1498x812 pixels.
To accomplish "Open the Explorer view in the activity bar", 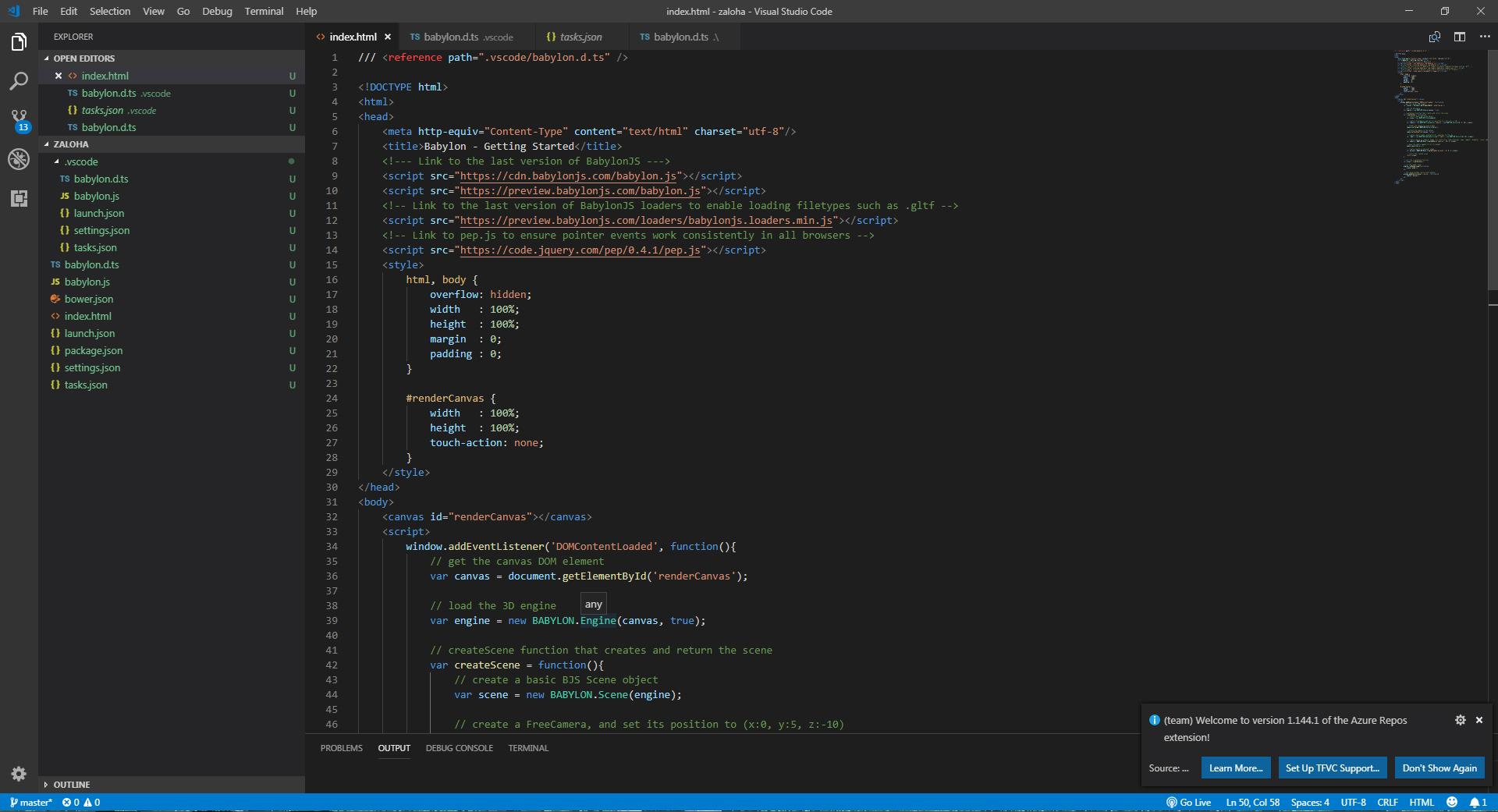I will pos(19,41).
